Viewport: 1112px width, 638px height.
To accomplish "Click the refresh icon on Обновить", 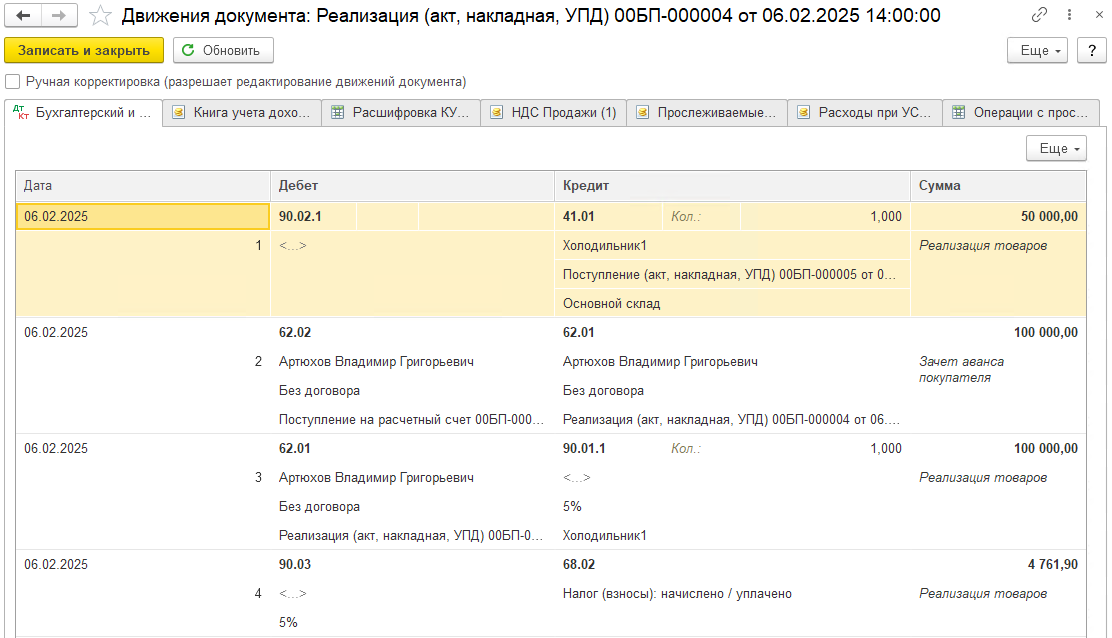I will click(188, 50).
